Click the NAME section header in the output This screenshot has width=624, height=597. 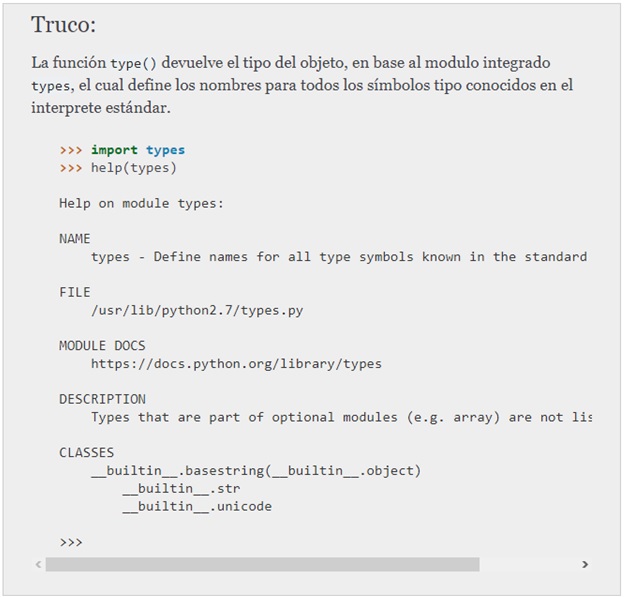click(74, 239)
